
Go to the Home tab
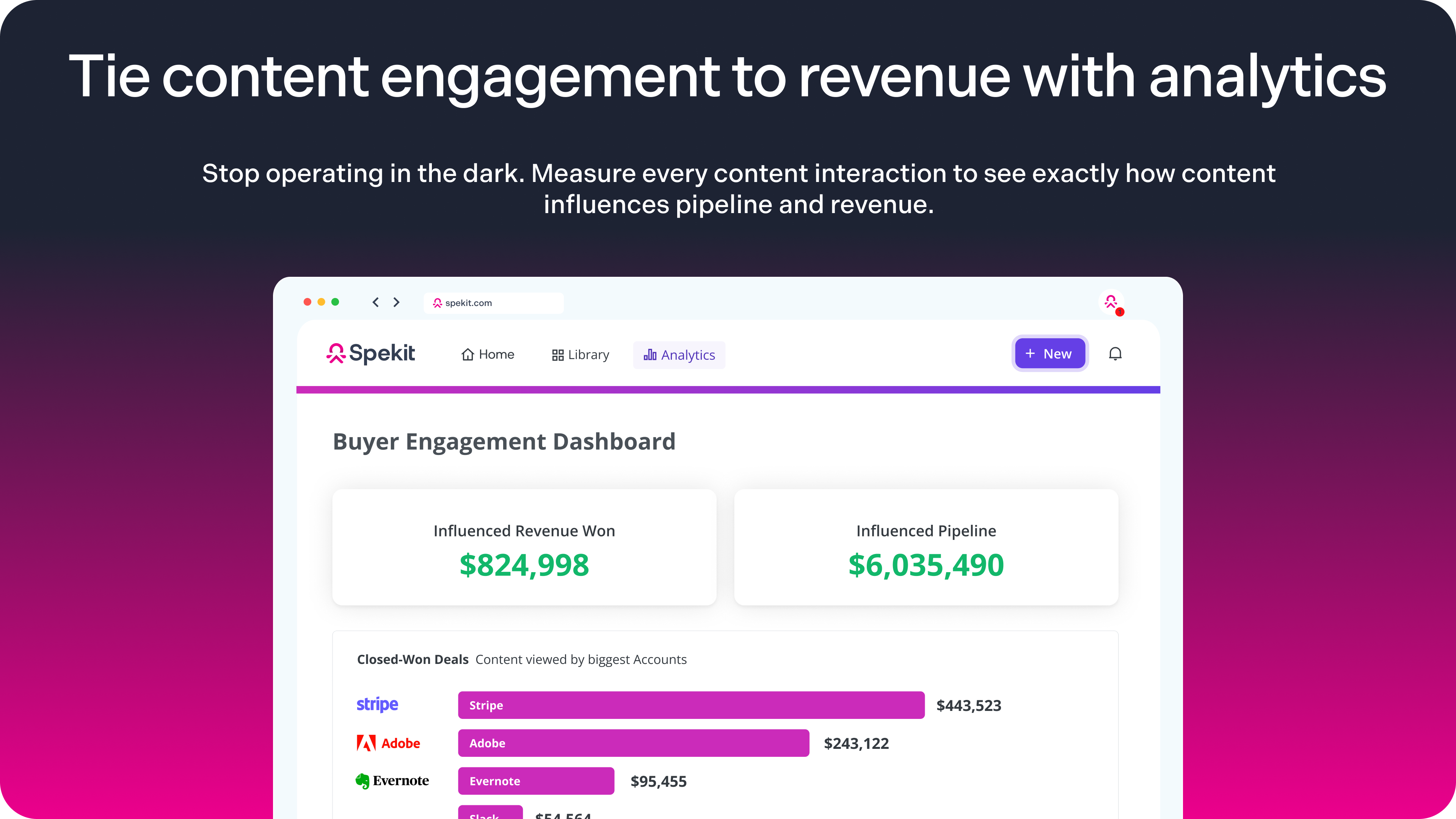tap(488, 355)
